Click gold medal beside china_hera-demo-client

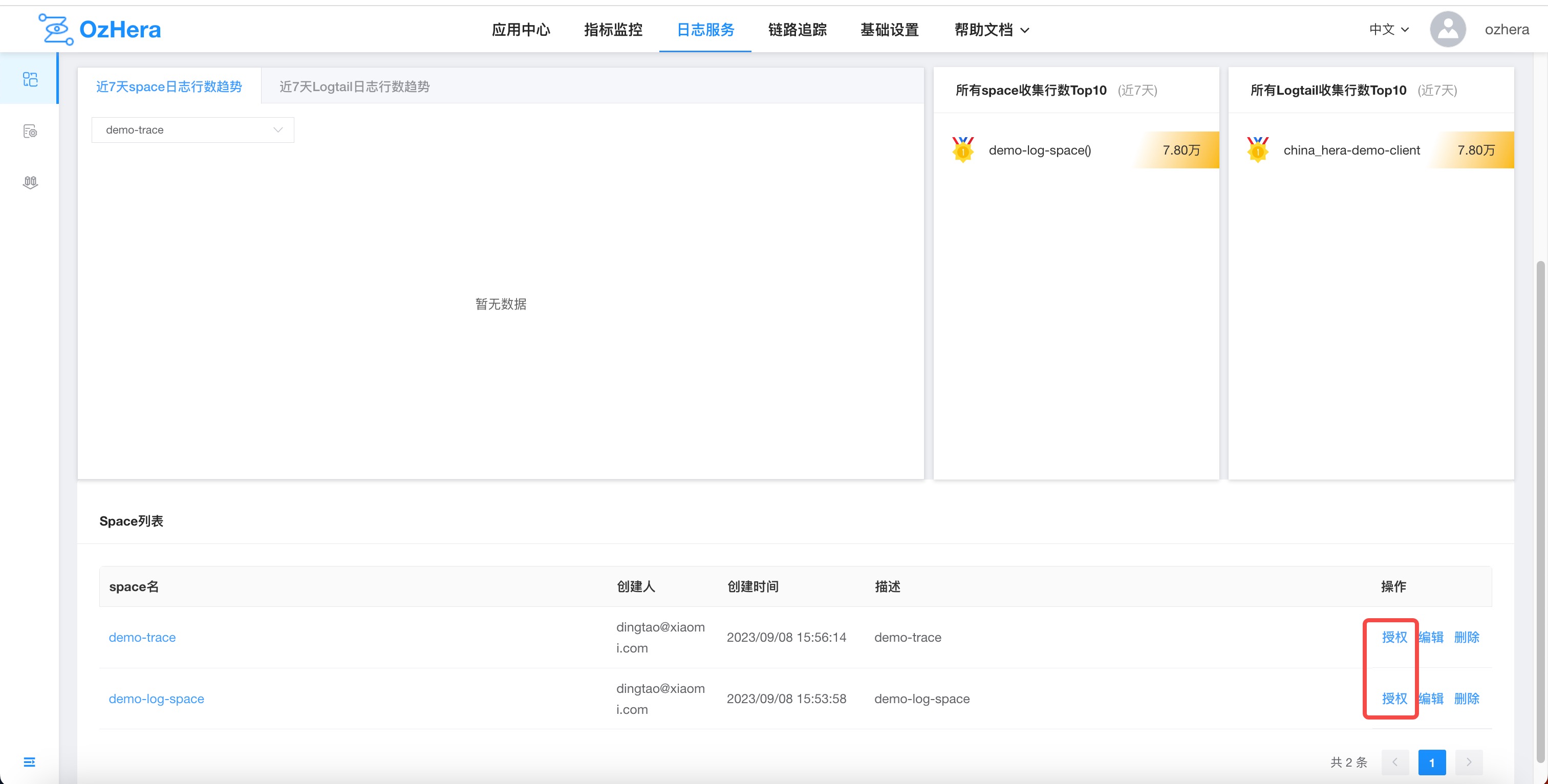coord(1258,149)
